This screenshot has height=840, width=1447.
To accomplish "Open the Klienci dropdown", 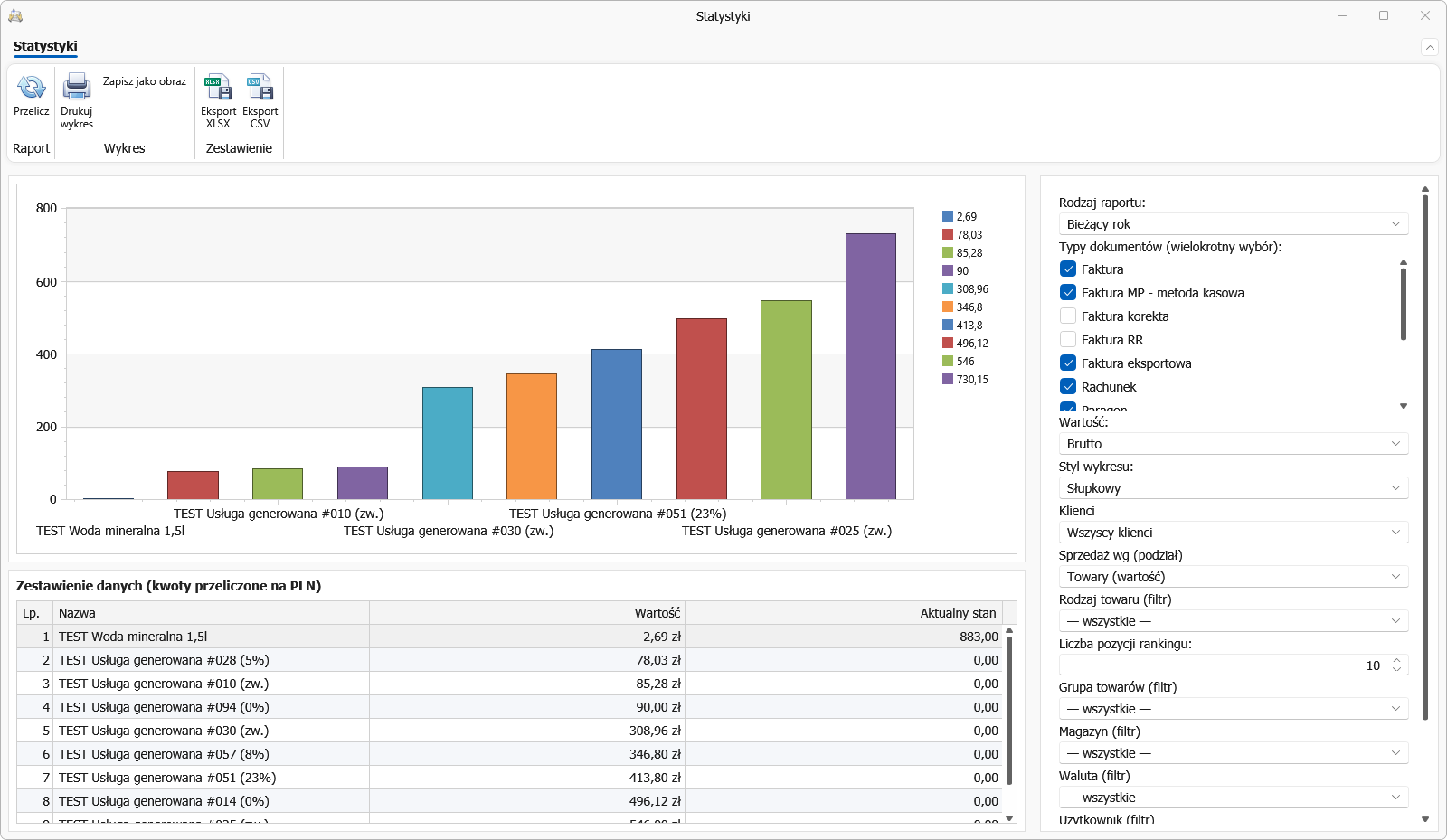I will pyautogui.click(x=1234, y=533).
